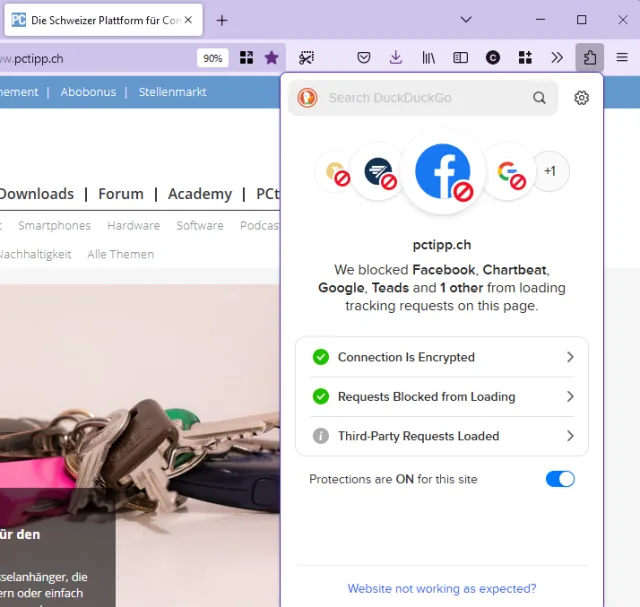Image resolution: width=640 pixels, height=607 pixels.
Task: Click the Nachhaltigkeit topic link
Action: coord(36,254)
